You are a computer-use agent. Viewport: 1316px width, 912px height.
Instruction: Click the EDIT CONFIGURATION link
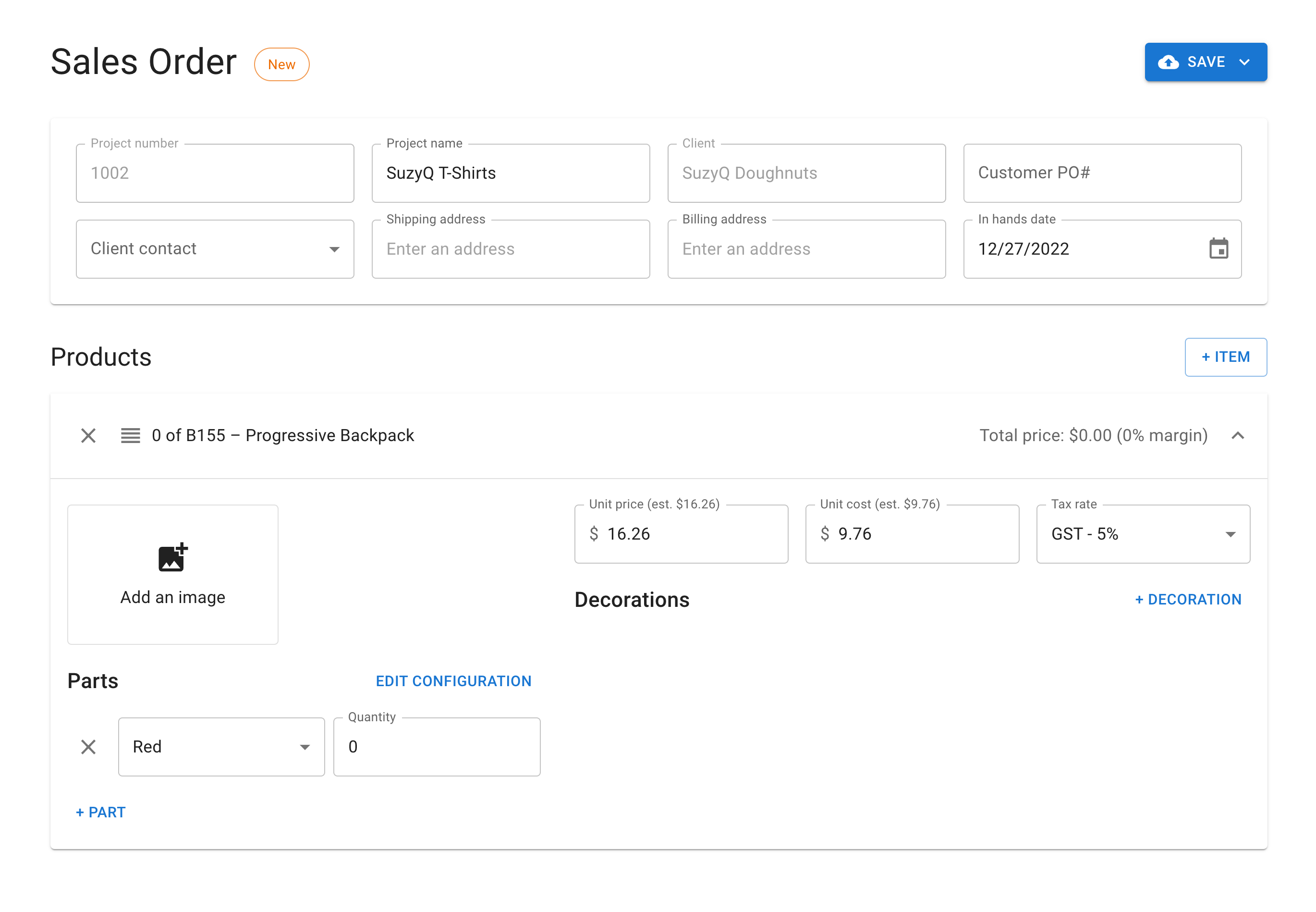click(x=453, y=680)
